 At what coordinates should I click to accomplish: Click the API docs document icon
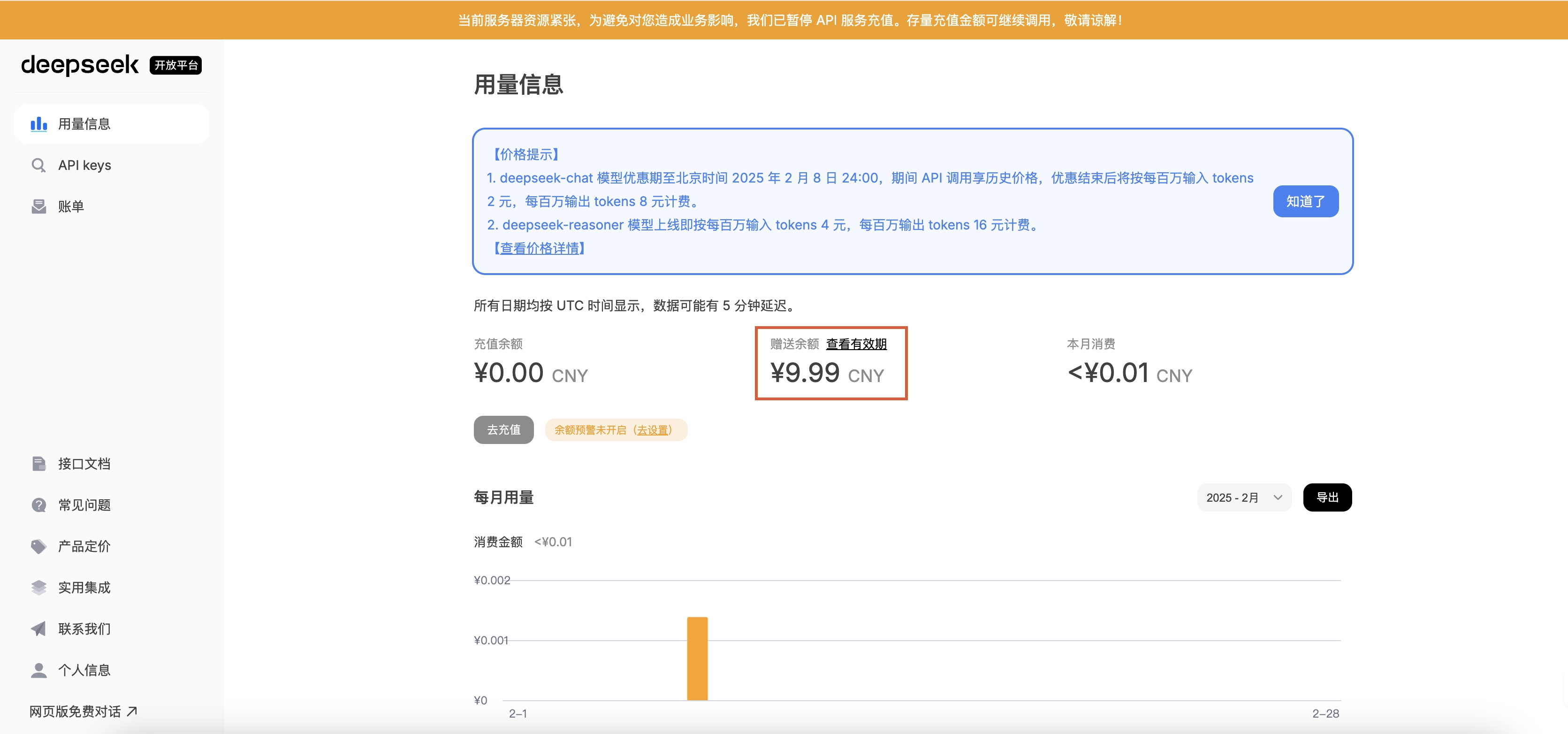(x=38, y=464)
